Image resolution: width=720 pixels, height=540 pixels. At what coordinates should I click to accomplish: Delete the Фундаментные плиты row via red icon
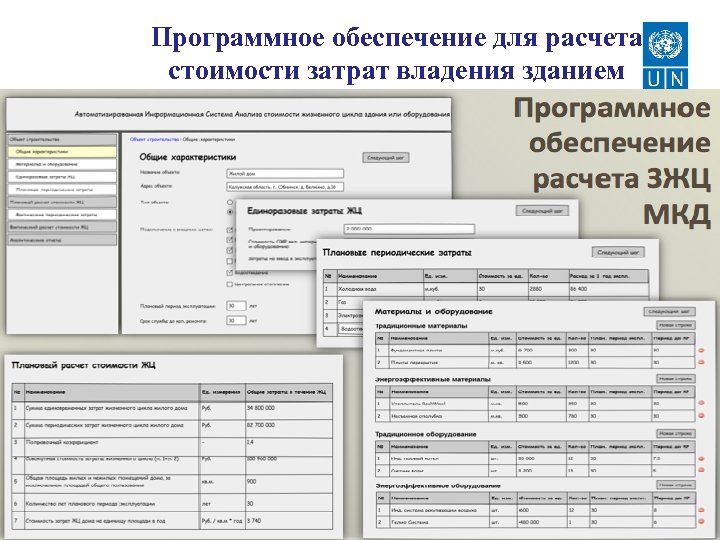(701, 350)
